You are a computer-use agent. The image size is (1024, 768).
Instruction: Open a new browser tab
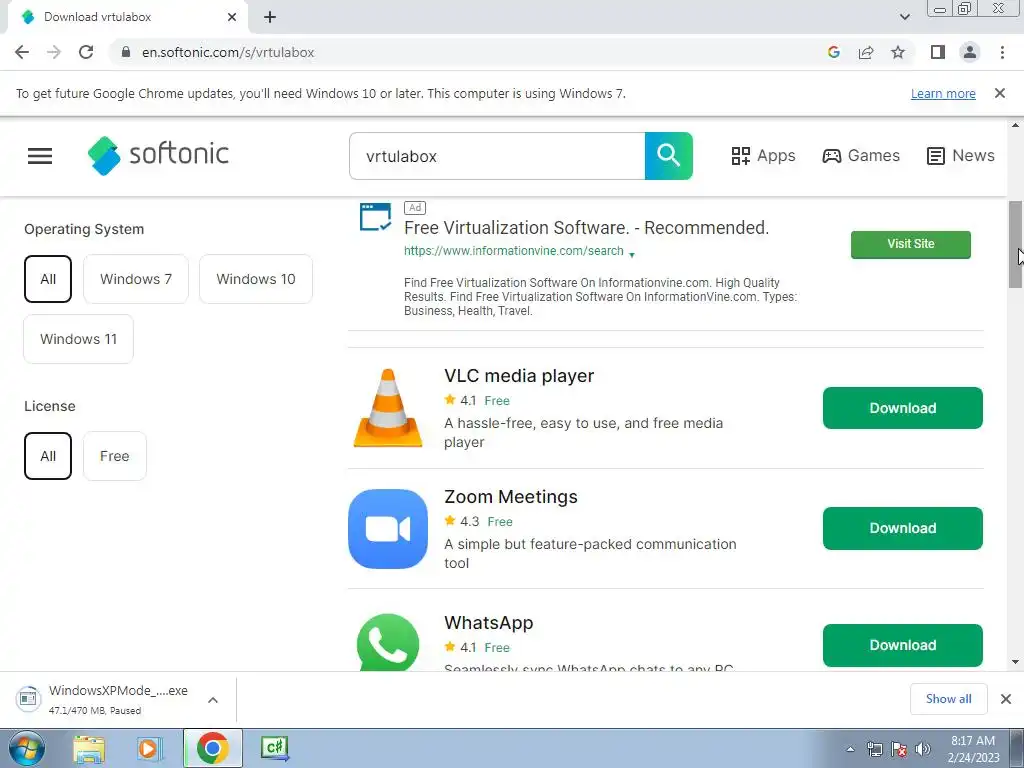[x=270, y=17]
